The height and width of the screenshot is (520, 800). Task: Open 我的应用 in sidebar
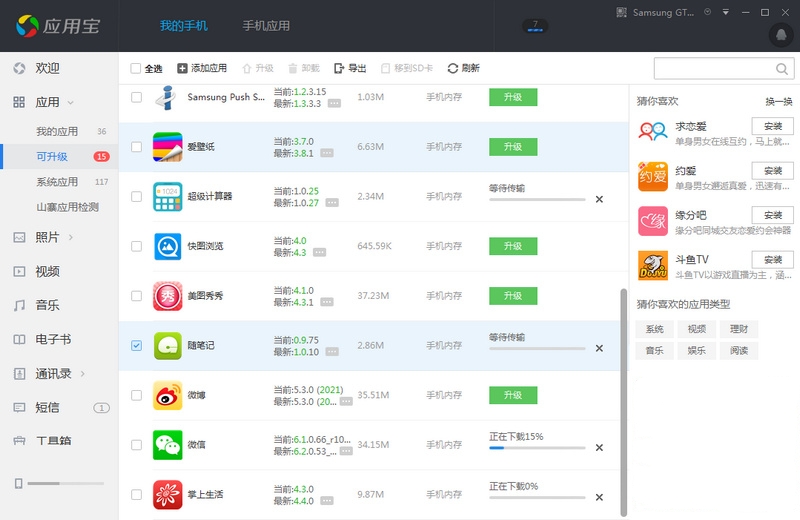pyautogui.click(x=59, y=132)
